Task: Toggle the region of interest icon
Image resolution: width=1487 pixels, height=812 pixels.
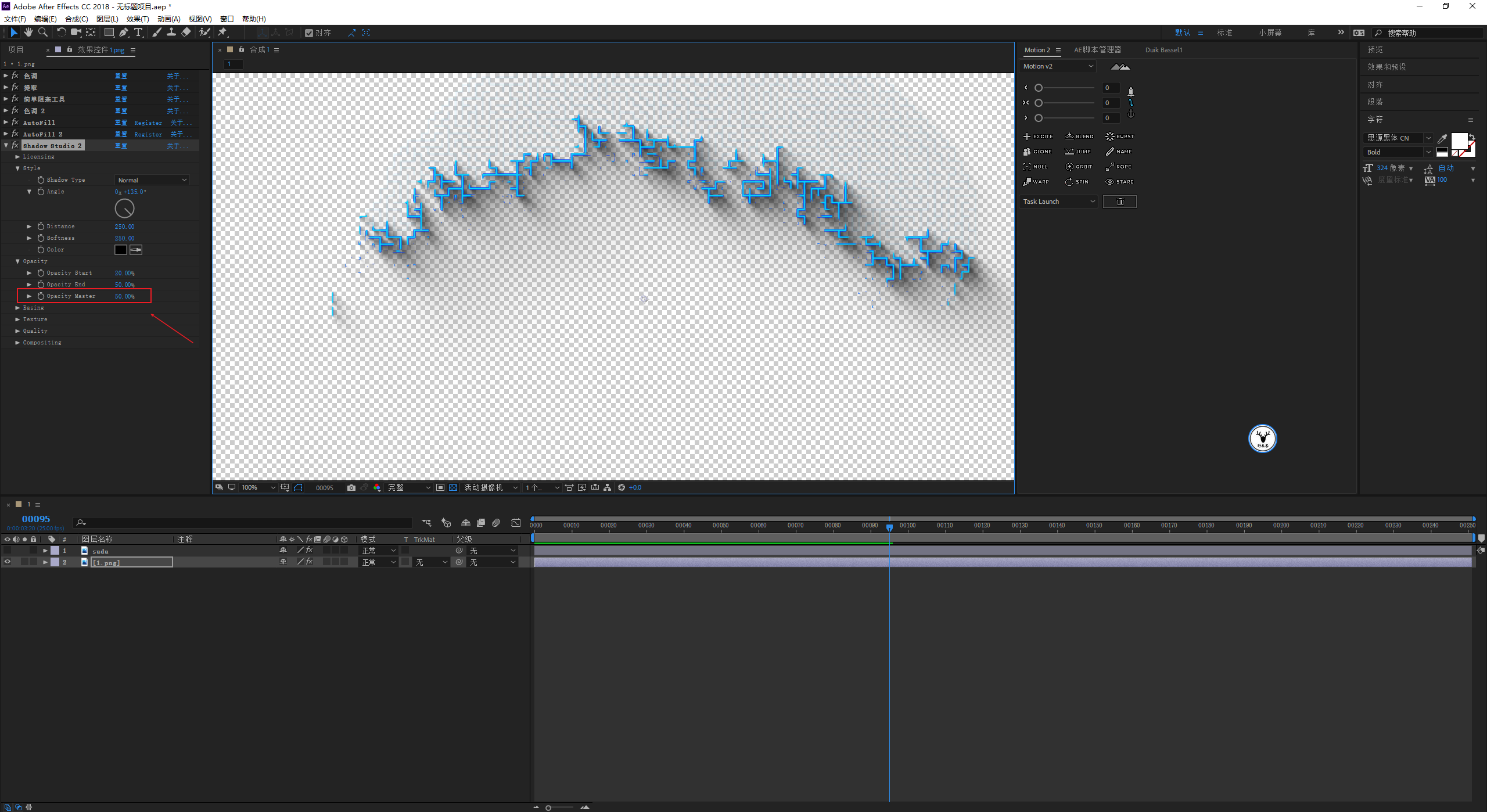Action: point(440,488)
